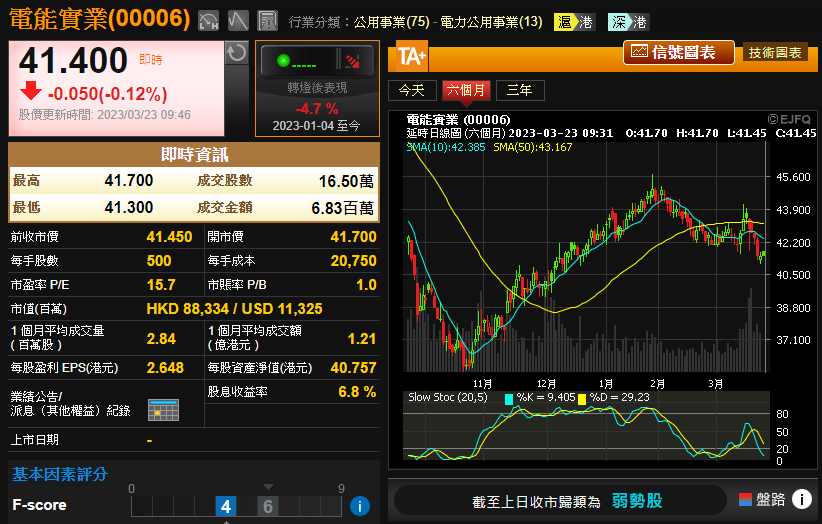The image size is (822, 524).
Task: Open the green signal light indicator
Action: pyautogui.click(x=284, y=61)
